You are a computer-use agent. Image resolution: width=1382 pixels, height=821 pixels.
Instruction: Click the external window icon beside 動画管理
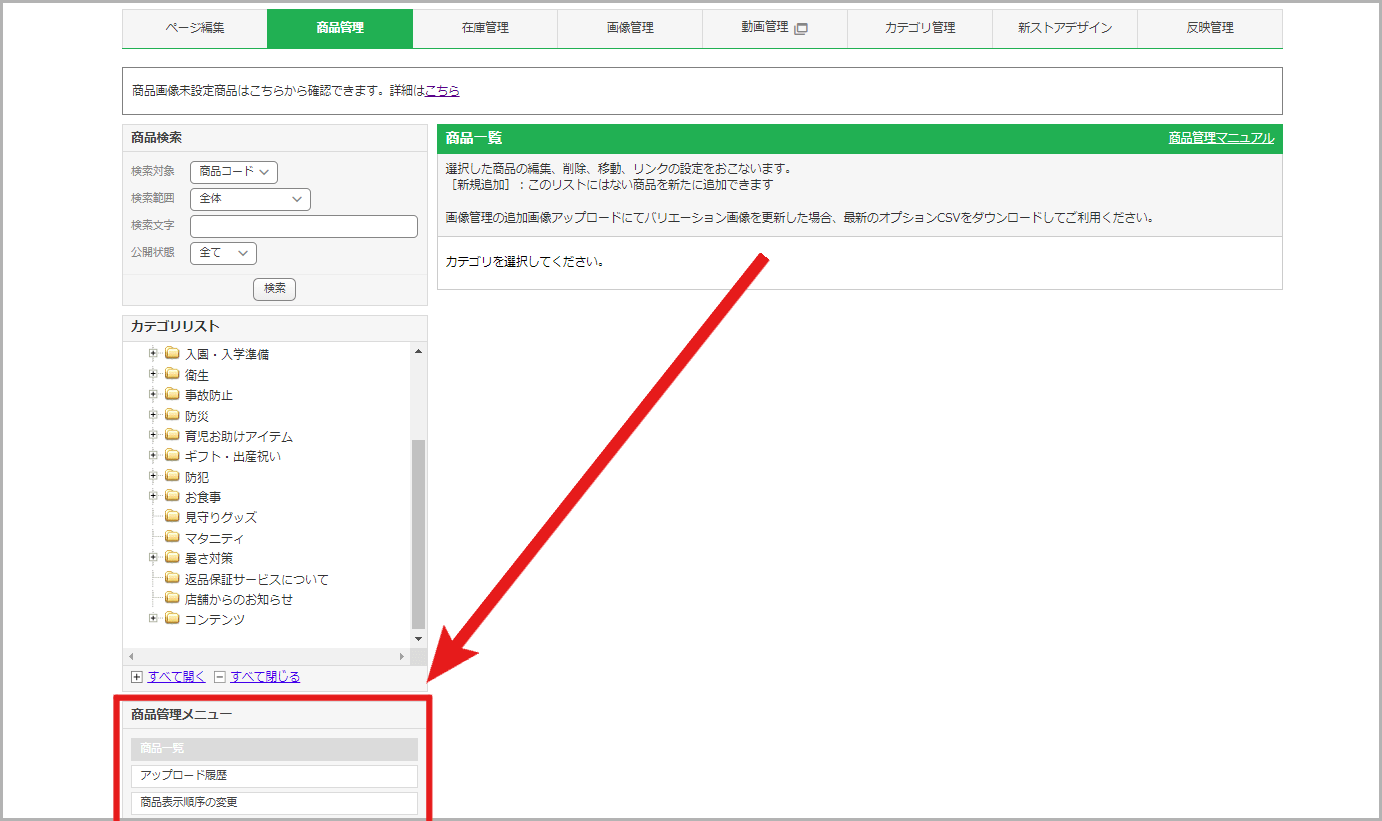801,29
